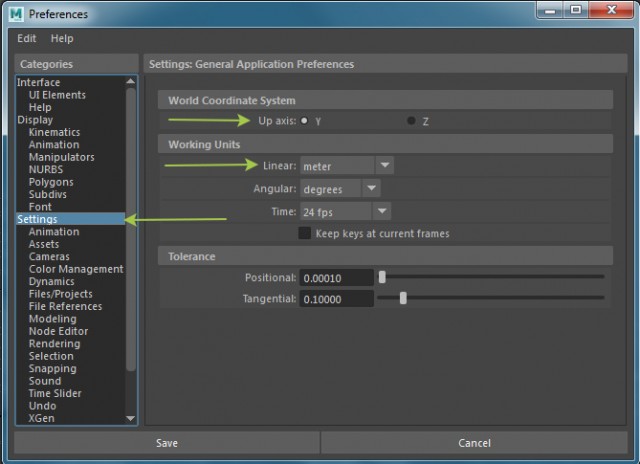Select the Undo category
This screenshot has width=640, height=464.
tap(42, 406)
